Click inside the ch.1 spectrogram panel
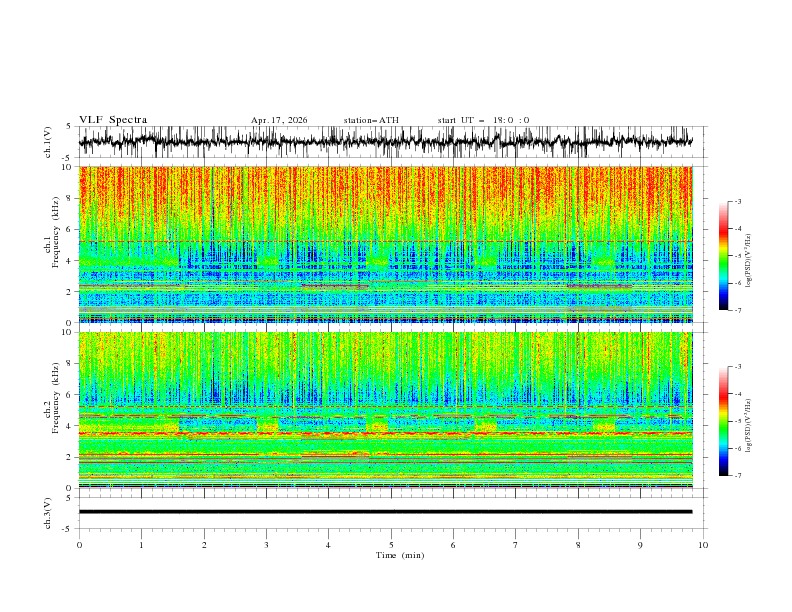Viewport: 792px width, 612px height. (386, 244)
